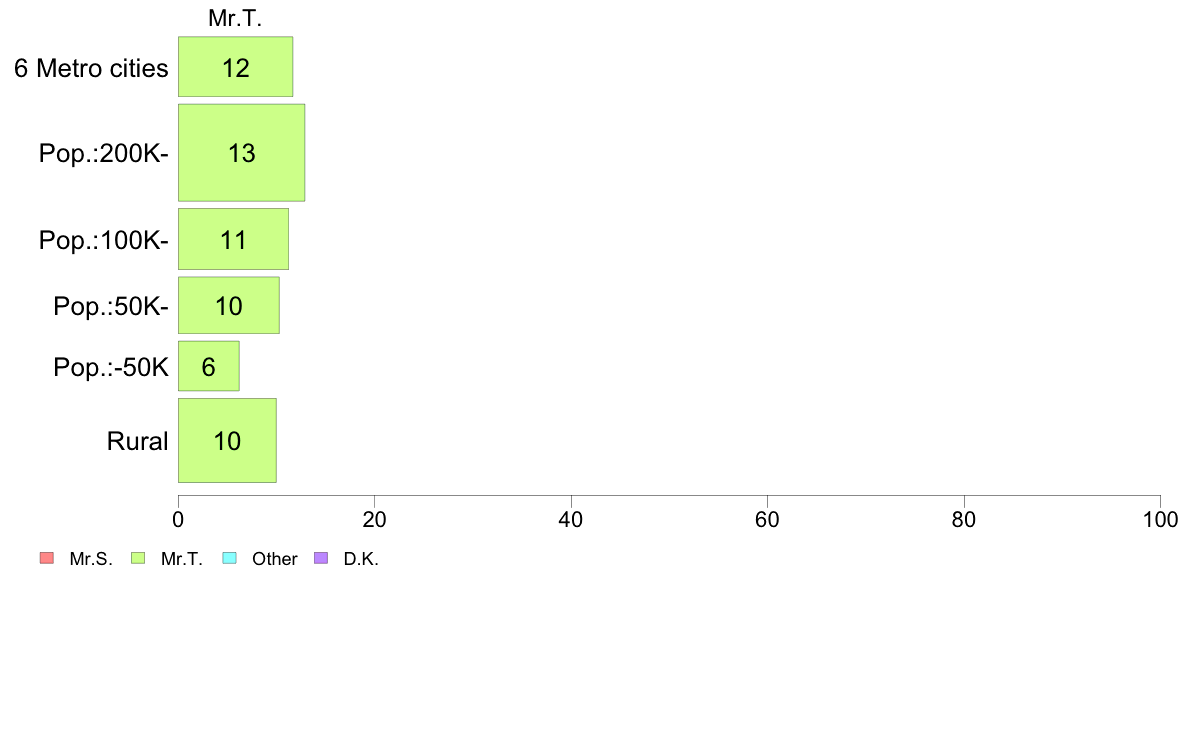Select the Pop.:100K- bar showing 11

tap(233, 239)
